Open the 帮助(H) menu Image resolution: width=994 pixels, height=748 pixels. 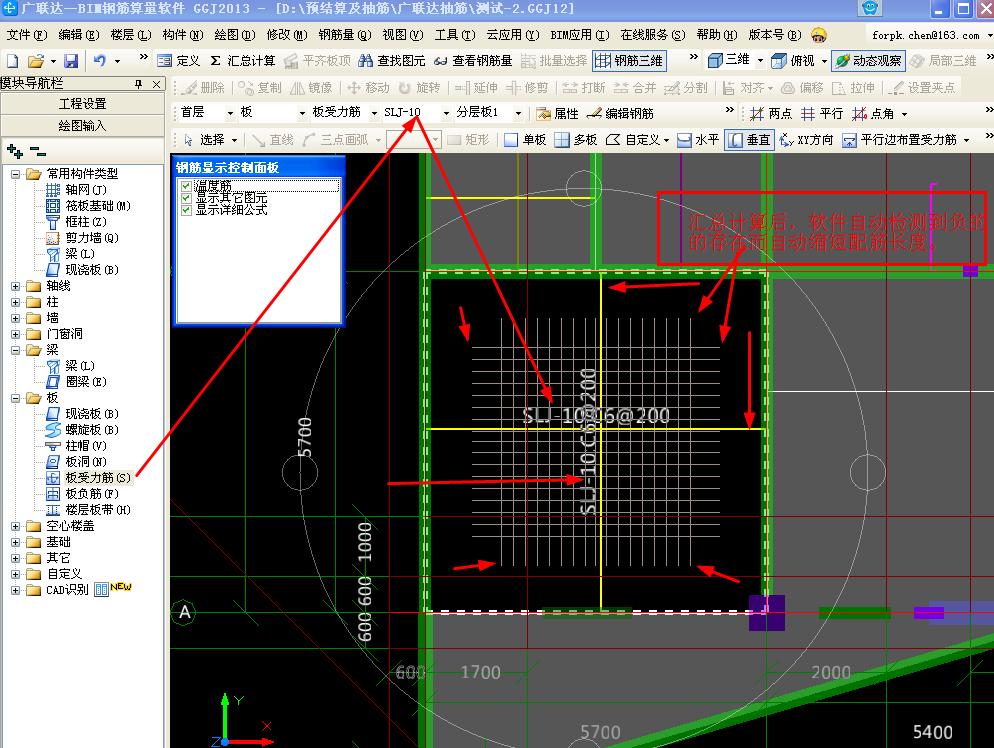coord(717,35)
